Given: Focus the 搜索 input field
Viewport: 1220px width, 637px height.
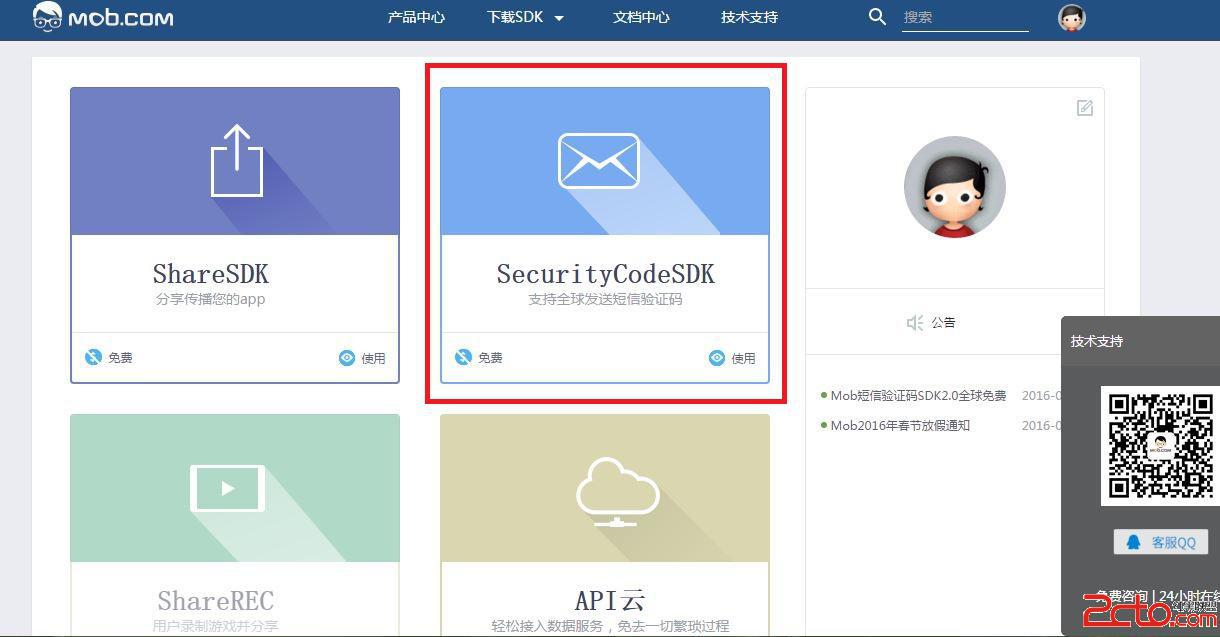Looking at the screenshot, I should point(965,17).
